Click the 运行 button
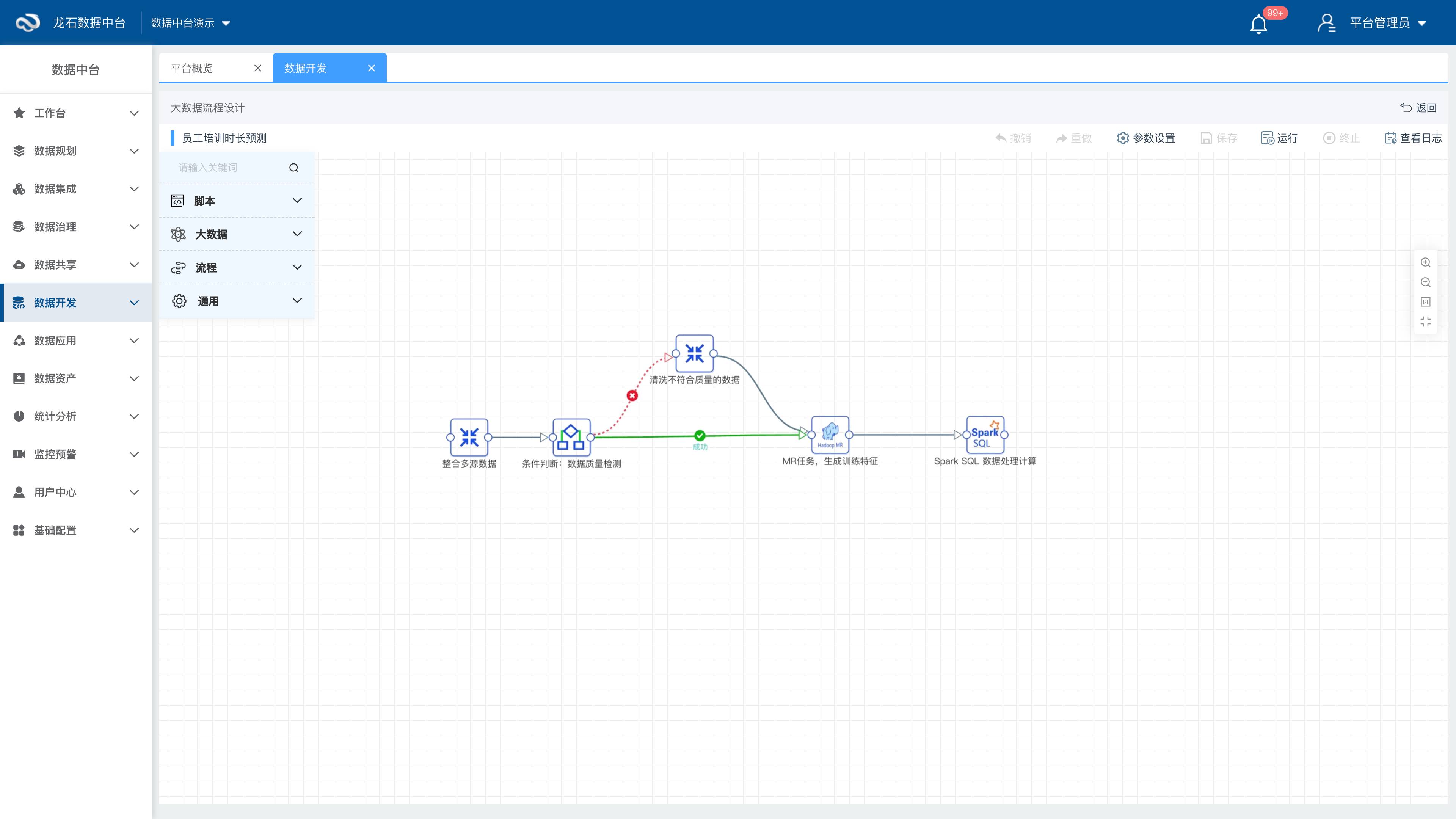 coord(1280,138)
